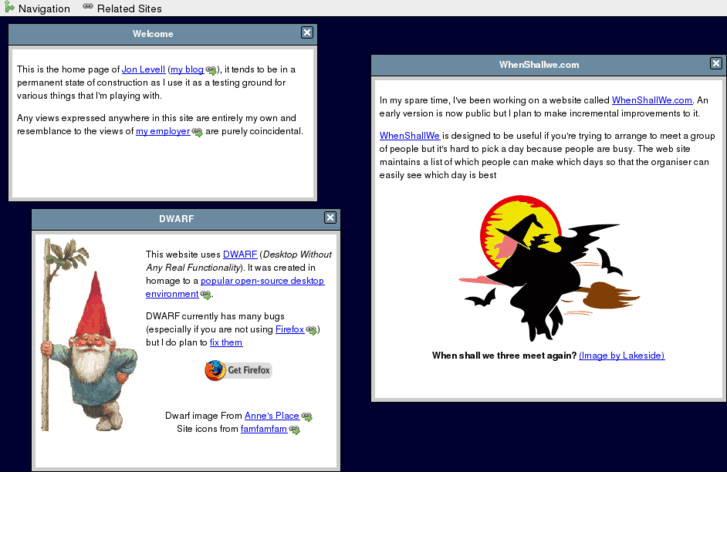Open the '(Image by Lakeside)' link
727x545 pixels.
tap(621, 356)
